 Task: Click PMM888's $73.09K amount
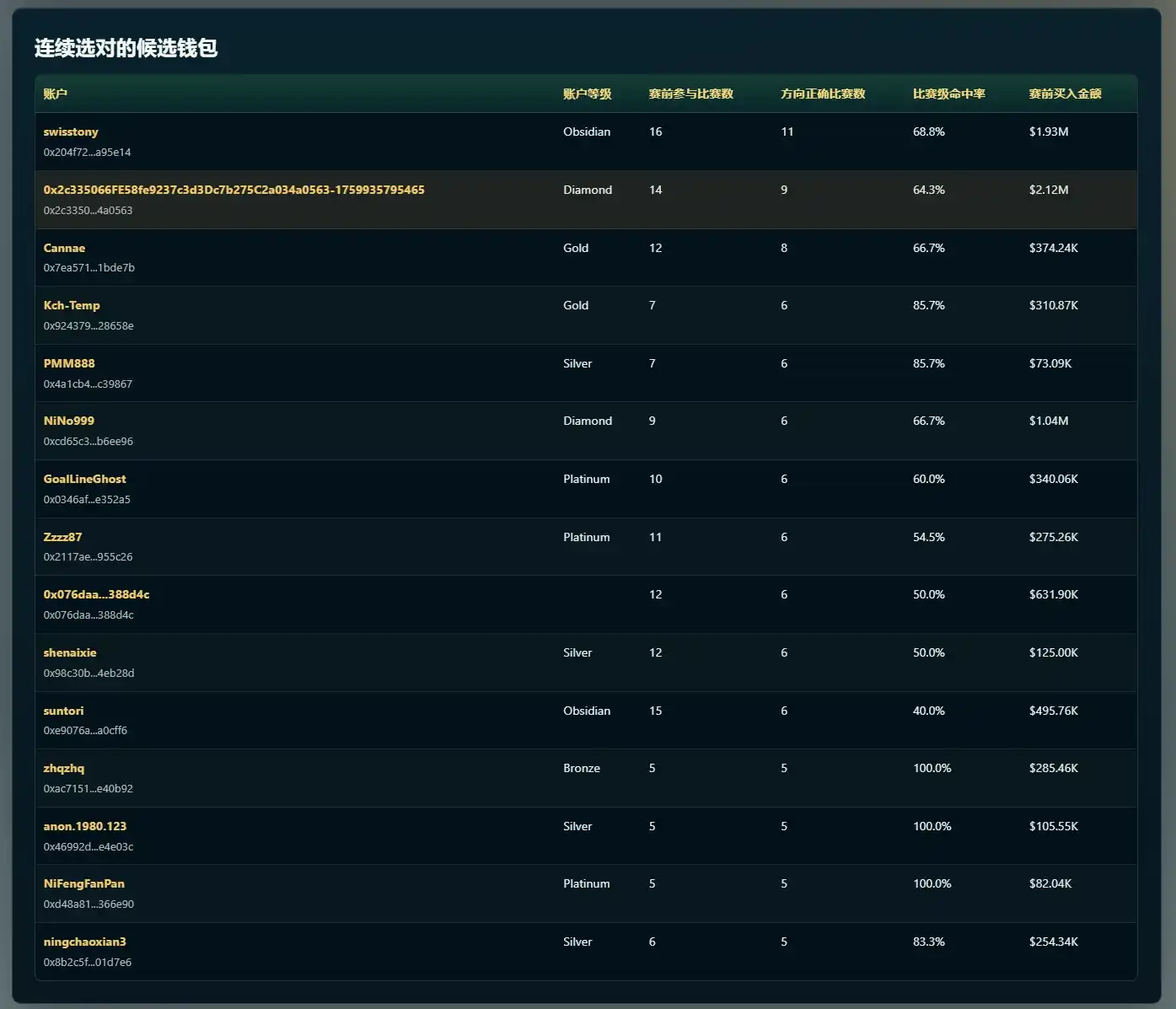(1050, 363)
